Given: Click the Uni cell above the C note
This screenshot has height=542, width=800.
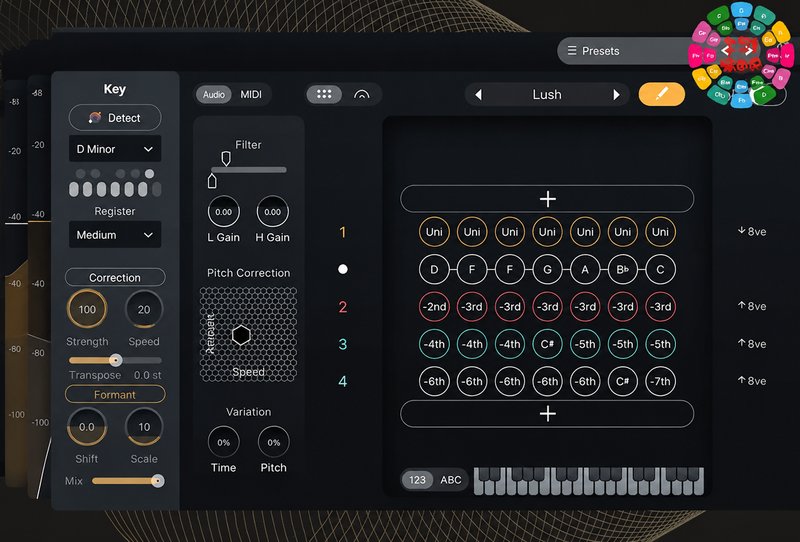Looking at the screenshot, I should point(660,232).
